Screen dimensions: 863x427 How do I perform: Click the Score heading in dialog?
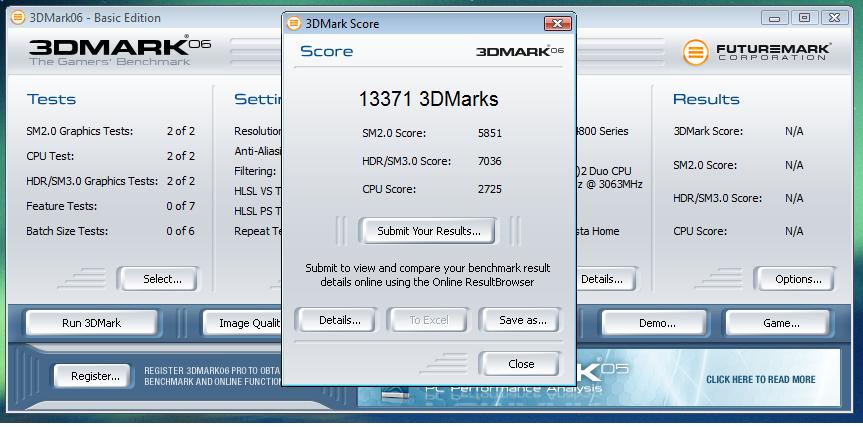click(x=326, y=51)
